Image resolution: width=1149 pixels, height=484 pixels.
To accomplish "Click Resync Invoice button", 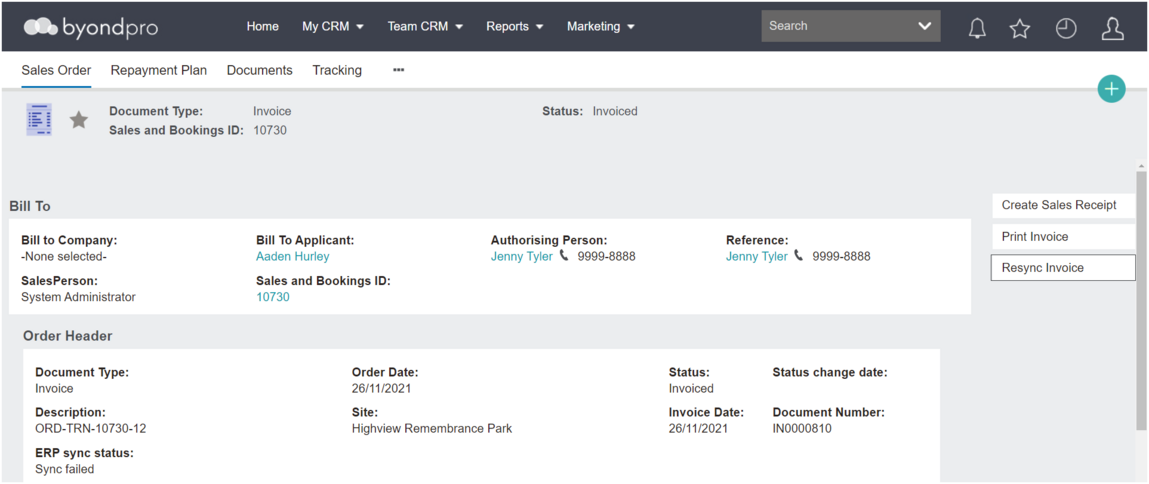I will point(1063,268).
